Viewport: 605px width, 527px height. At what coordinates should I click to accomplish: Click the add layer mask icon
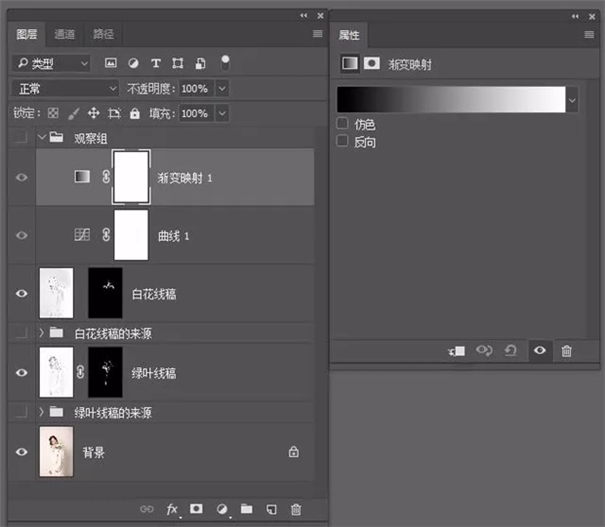point(197,509)
